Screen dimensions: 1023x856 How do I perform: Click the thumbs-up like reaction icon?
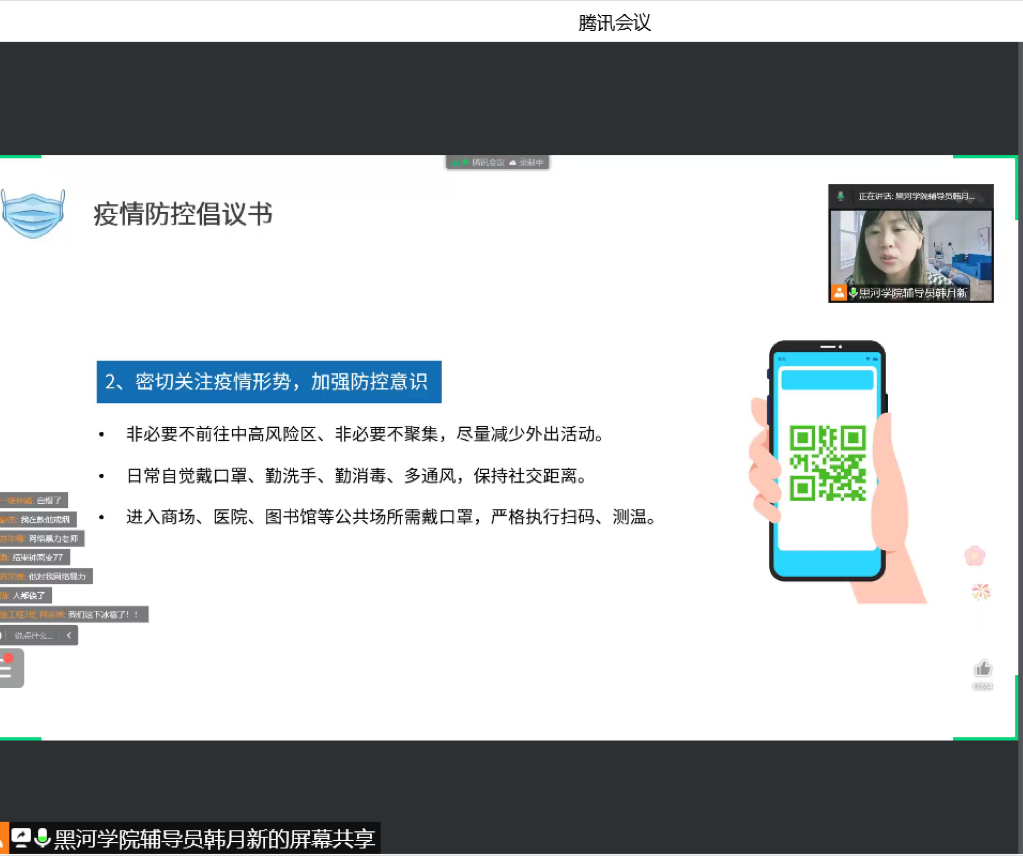983,668
